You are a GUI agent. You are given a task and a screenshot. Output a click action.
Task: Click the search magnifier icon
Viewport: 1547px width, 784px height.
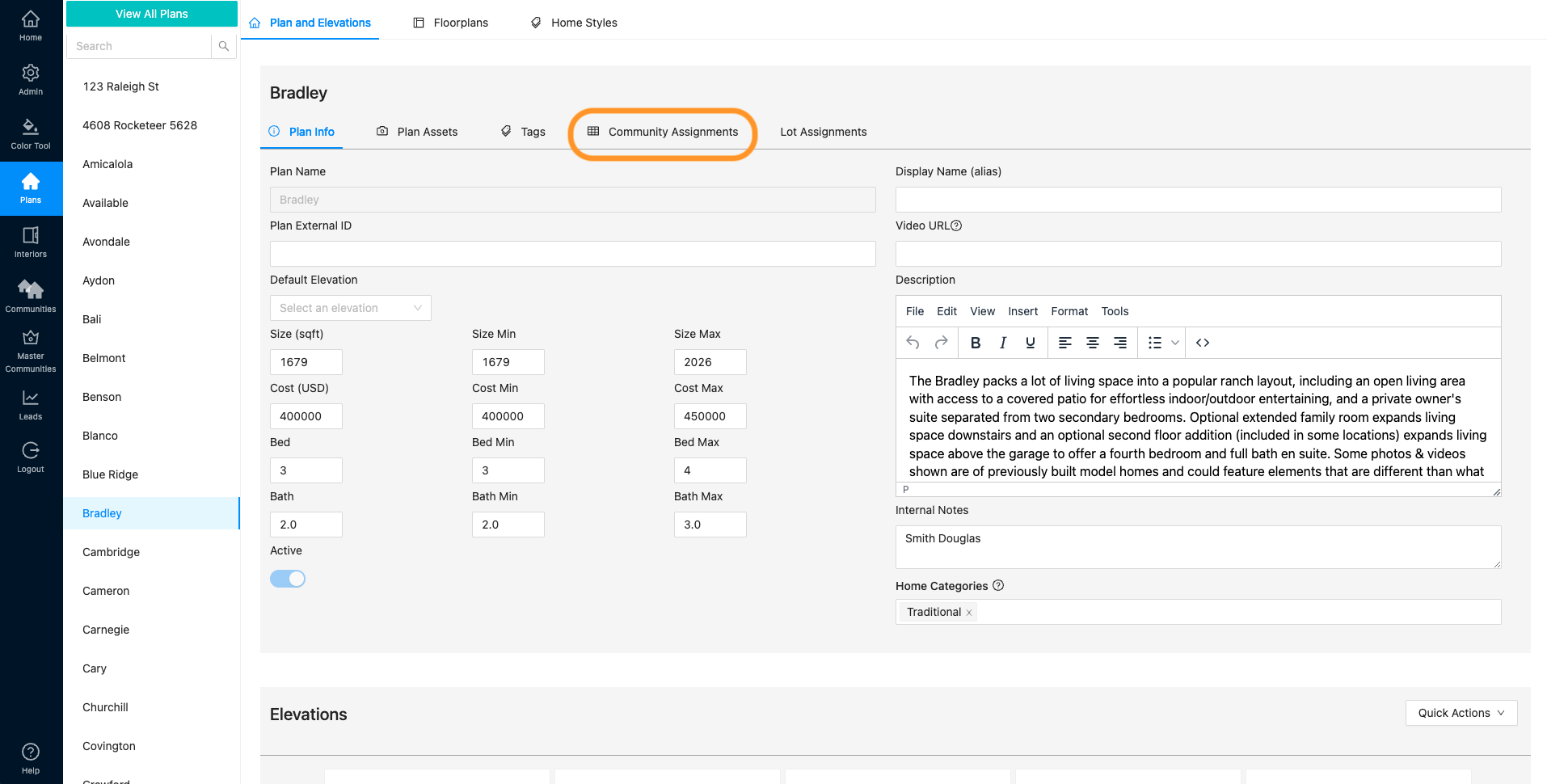224,46
